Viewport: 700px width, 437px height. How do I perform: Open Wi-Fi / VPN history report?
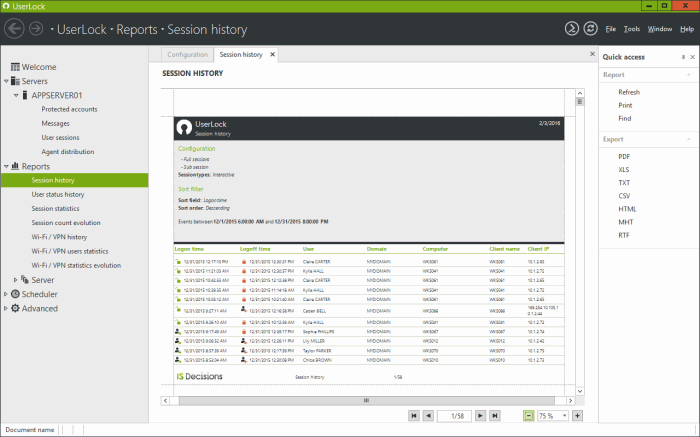click(x=59, y=237)
